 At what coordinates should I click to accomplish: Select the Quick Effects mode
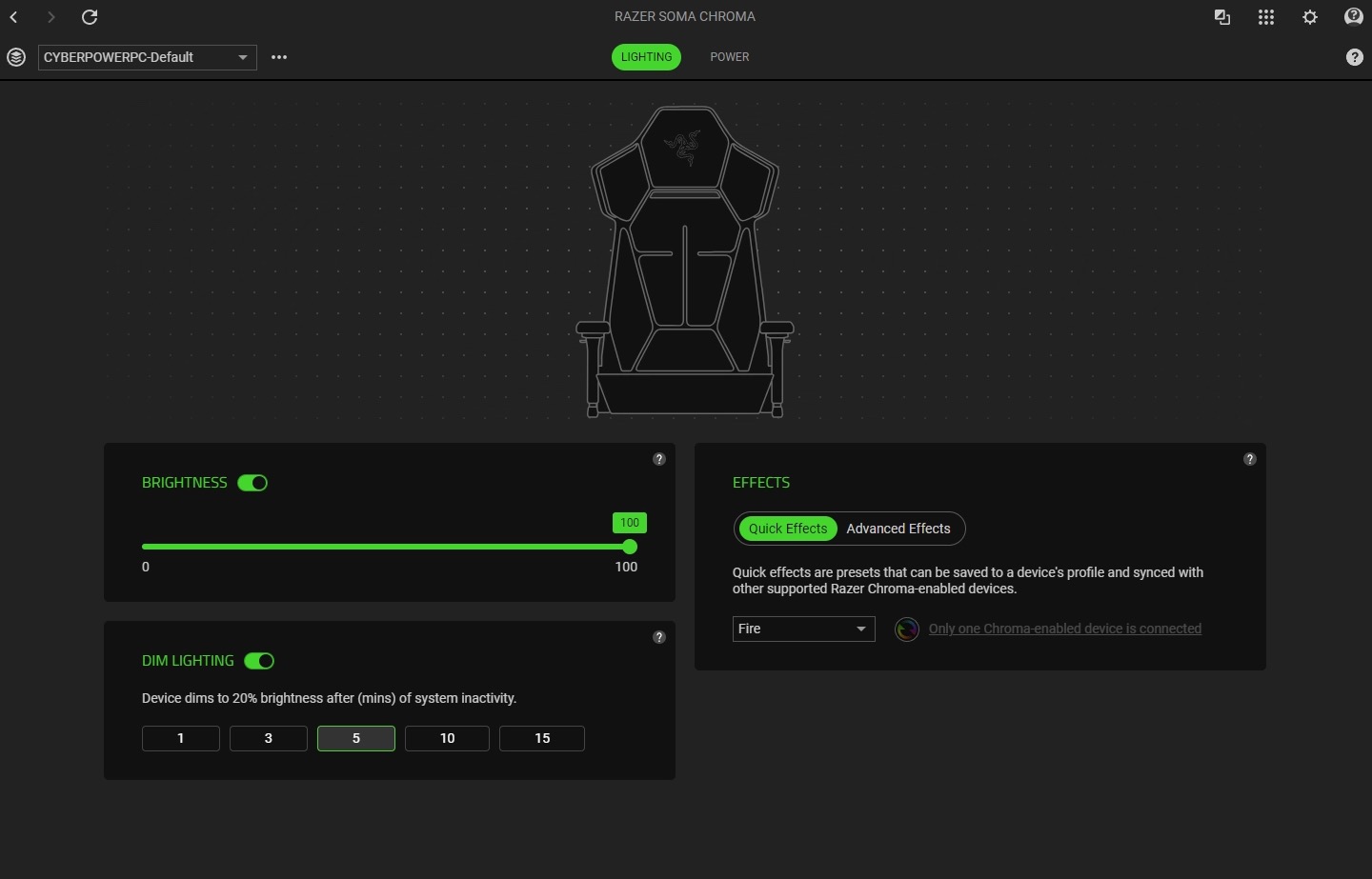pyautogui.click(x=788, y=529)
